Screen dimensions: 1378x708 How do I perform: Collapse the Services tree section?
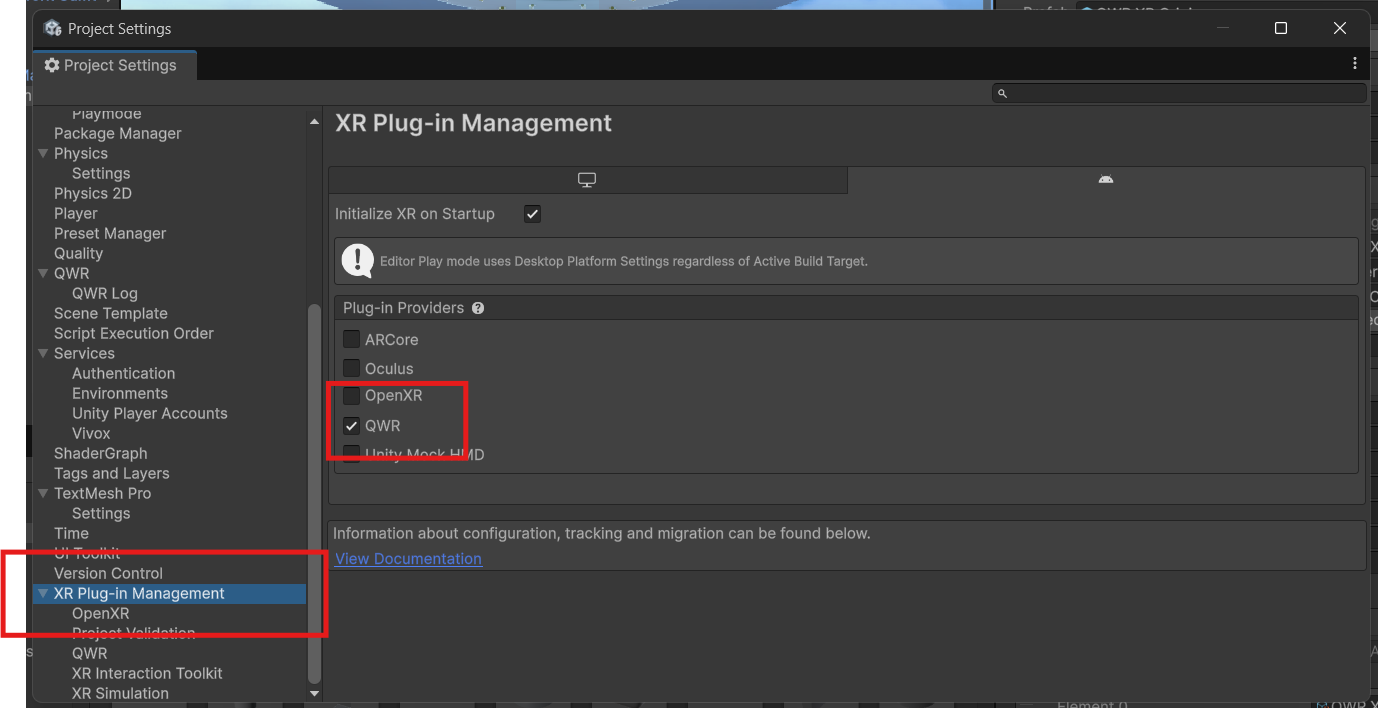pyautogui.click(x=43, y=353)
